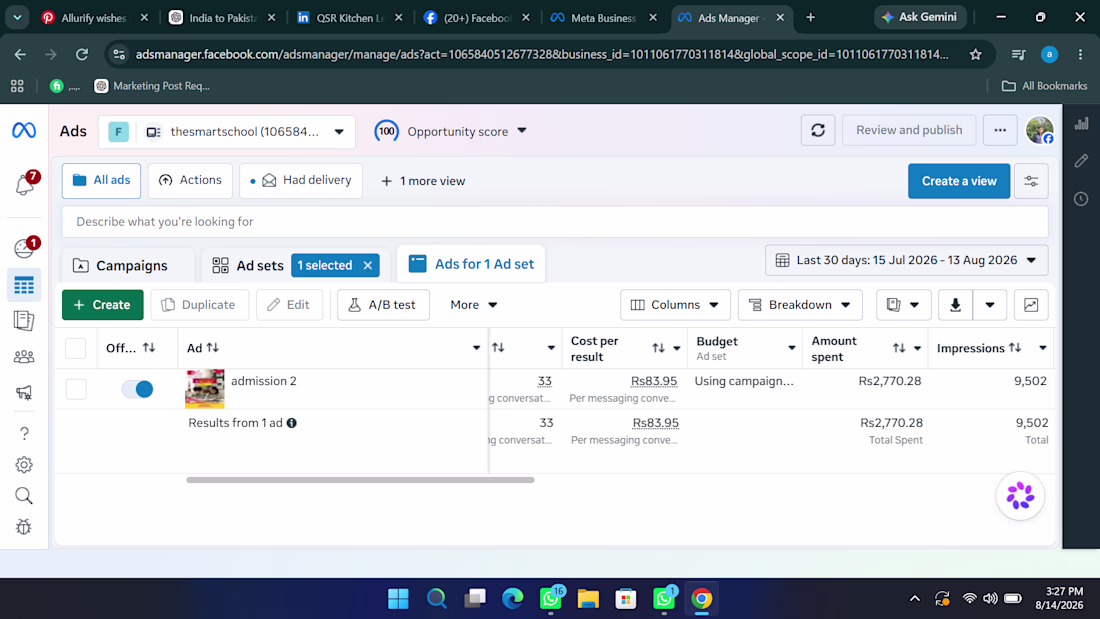Select the Had delivery view
Screen dimensions: 1100x619
tap(301, 180)
